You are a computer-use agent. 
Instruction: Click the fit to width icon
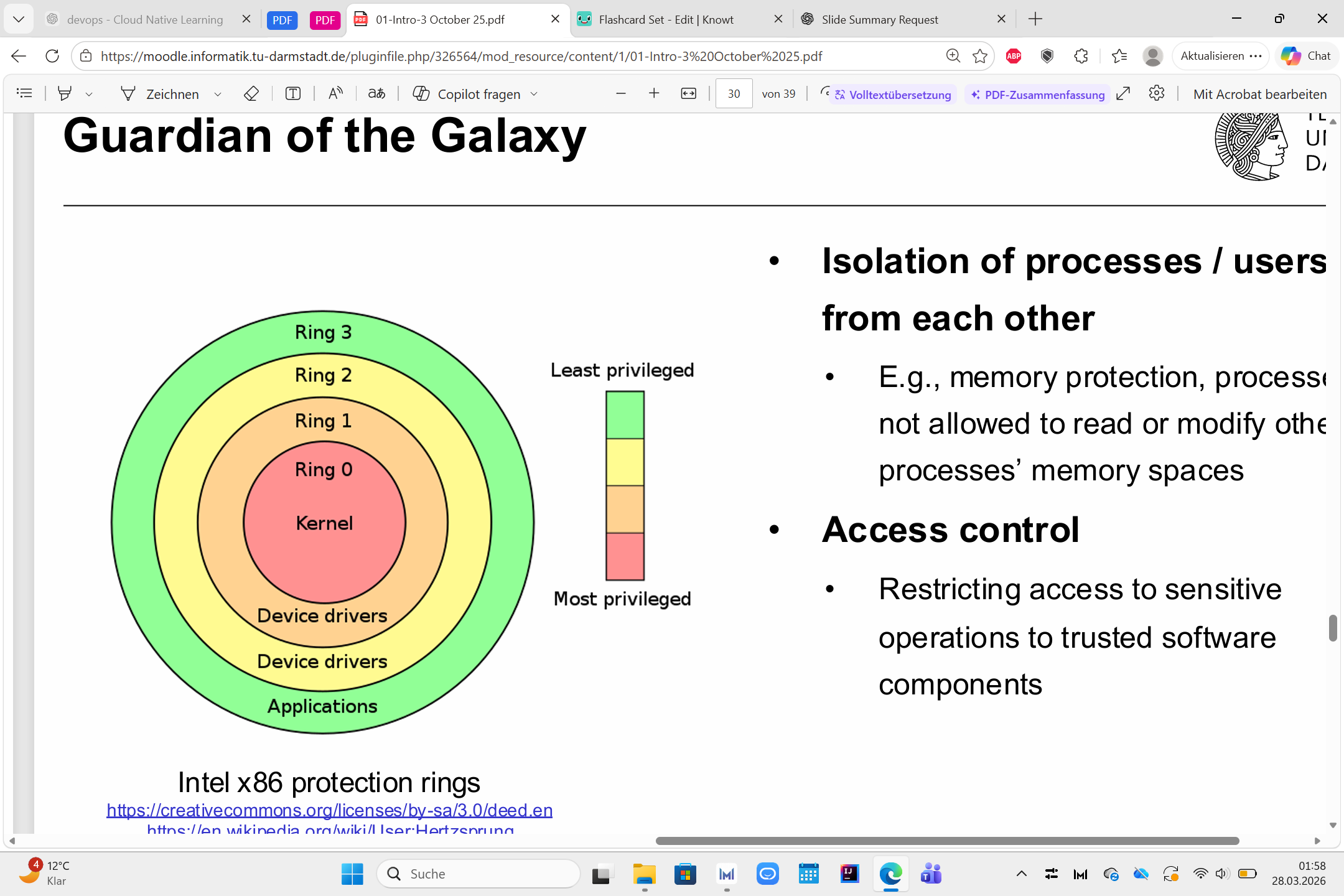tap(688, 94)
